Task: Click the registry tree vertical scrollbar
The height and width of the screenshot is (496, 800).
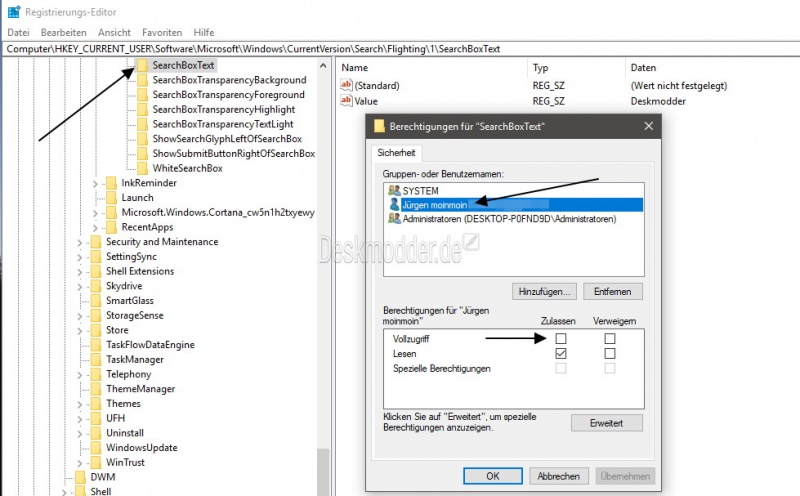Action: click(323, 300)
